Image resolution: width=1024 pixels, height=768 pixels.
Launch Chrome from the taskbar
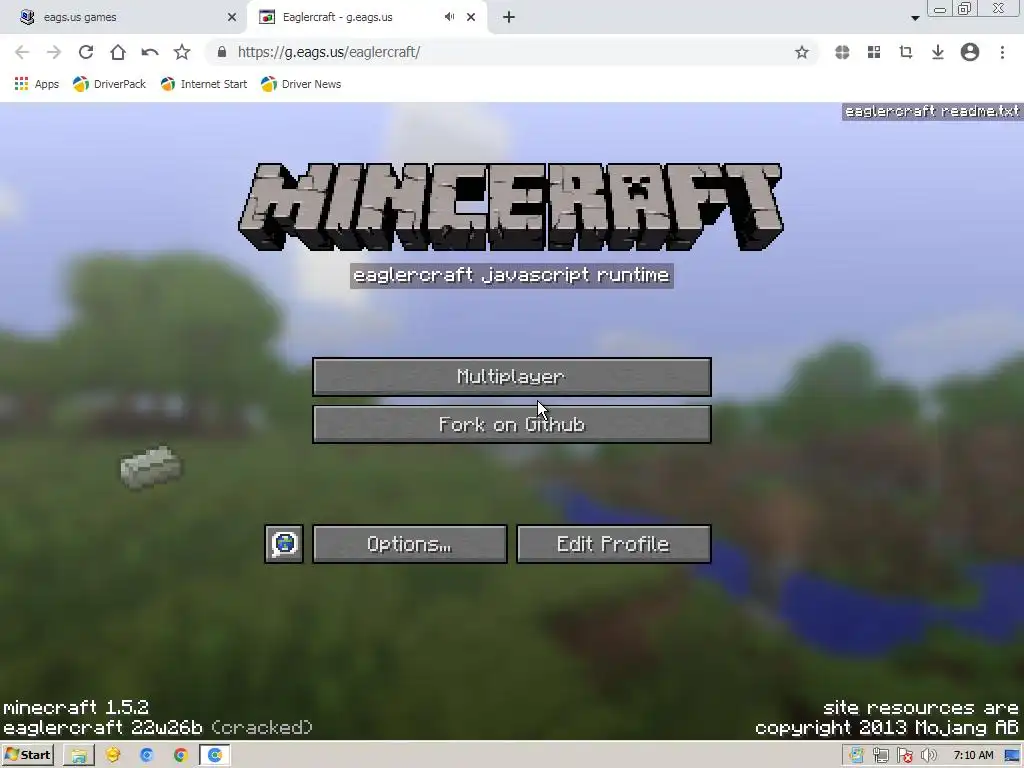[181, 756]
